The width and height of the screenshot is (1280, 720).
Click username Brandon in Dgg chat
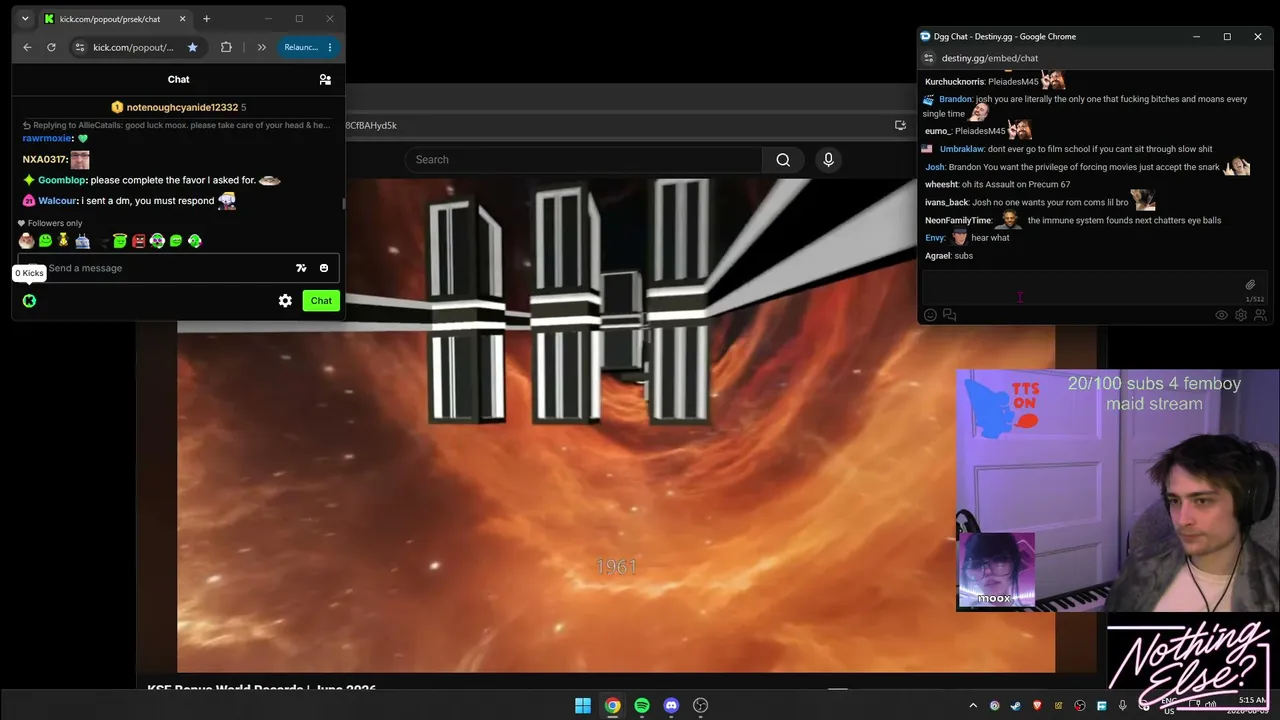point(955,99)
